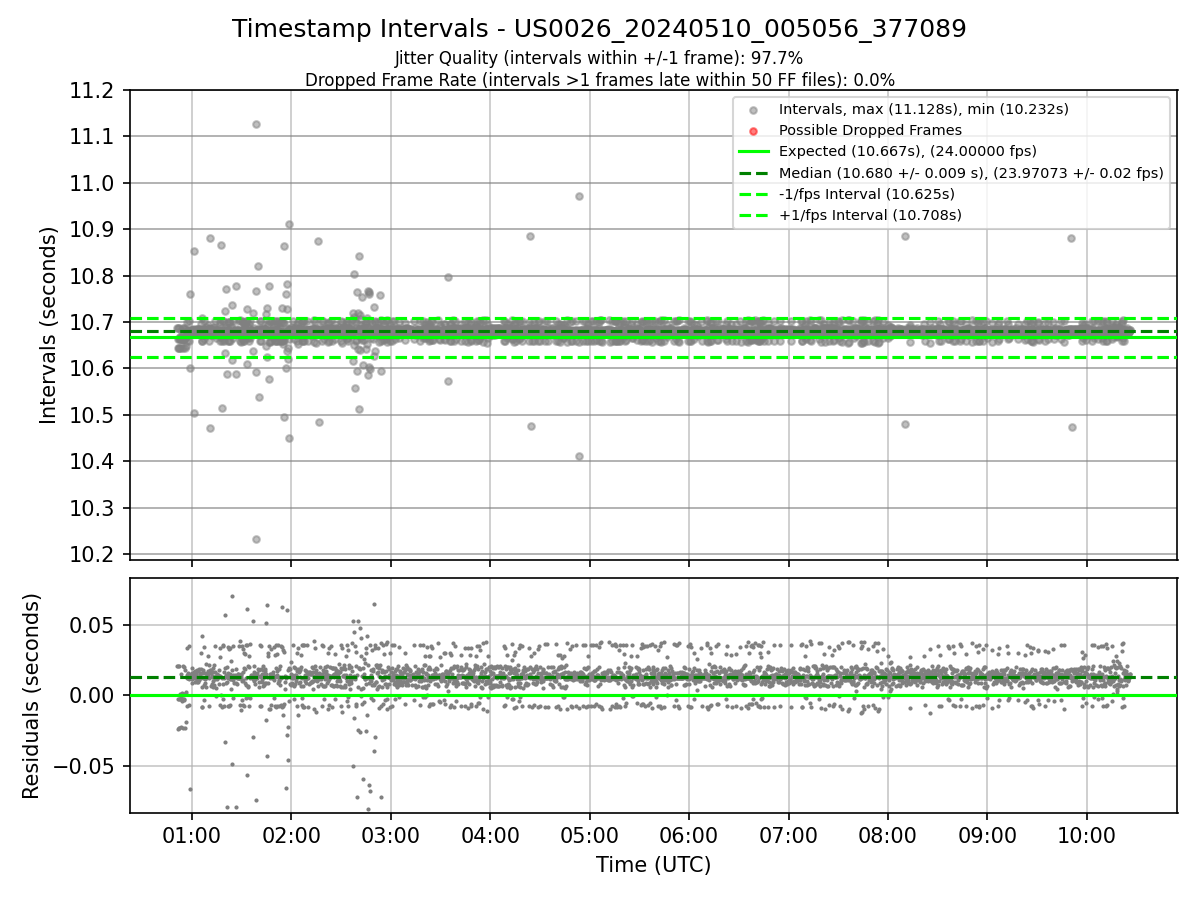The height and width of the screenshot is (900, 1200).
Task: Click the minimum interval data point near 10.232s
Action: (256, 539)
